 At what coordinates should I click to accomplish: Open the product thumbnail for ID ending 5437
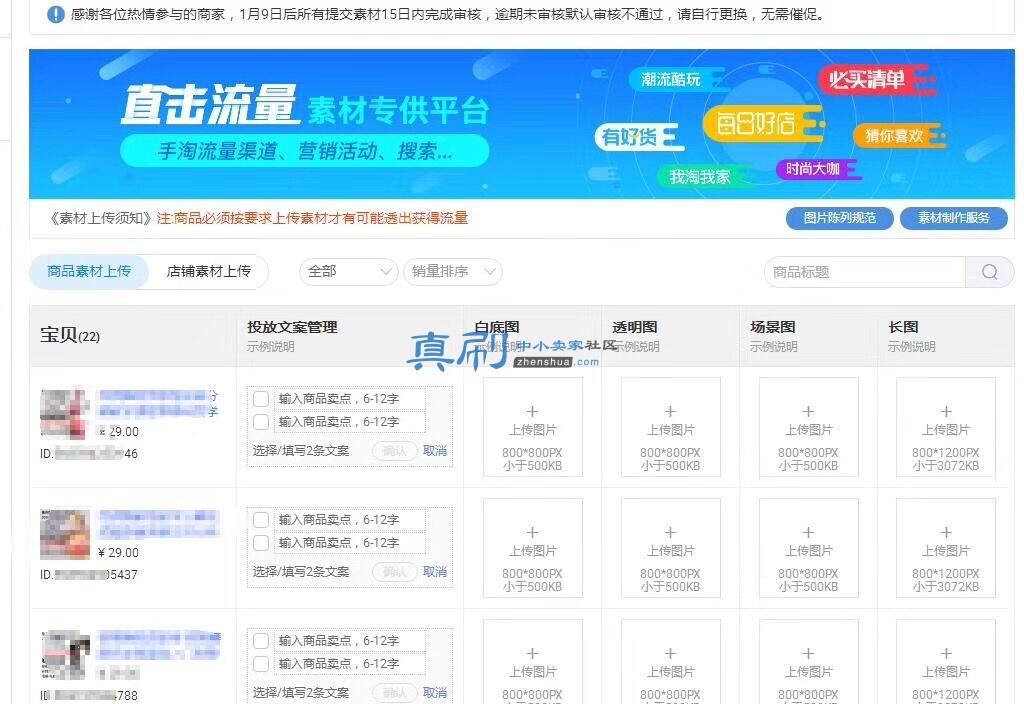65,534
